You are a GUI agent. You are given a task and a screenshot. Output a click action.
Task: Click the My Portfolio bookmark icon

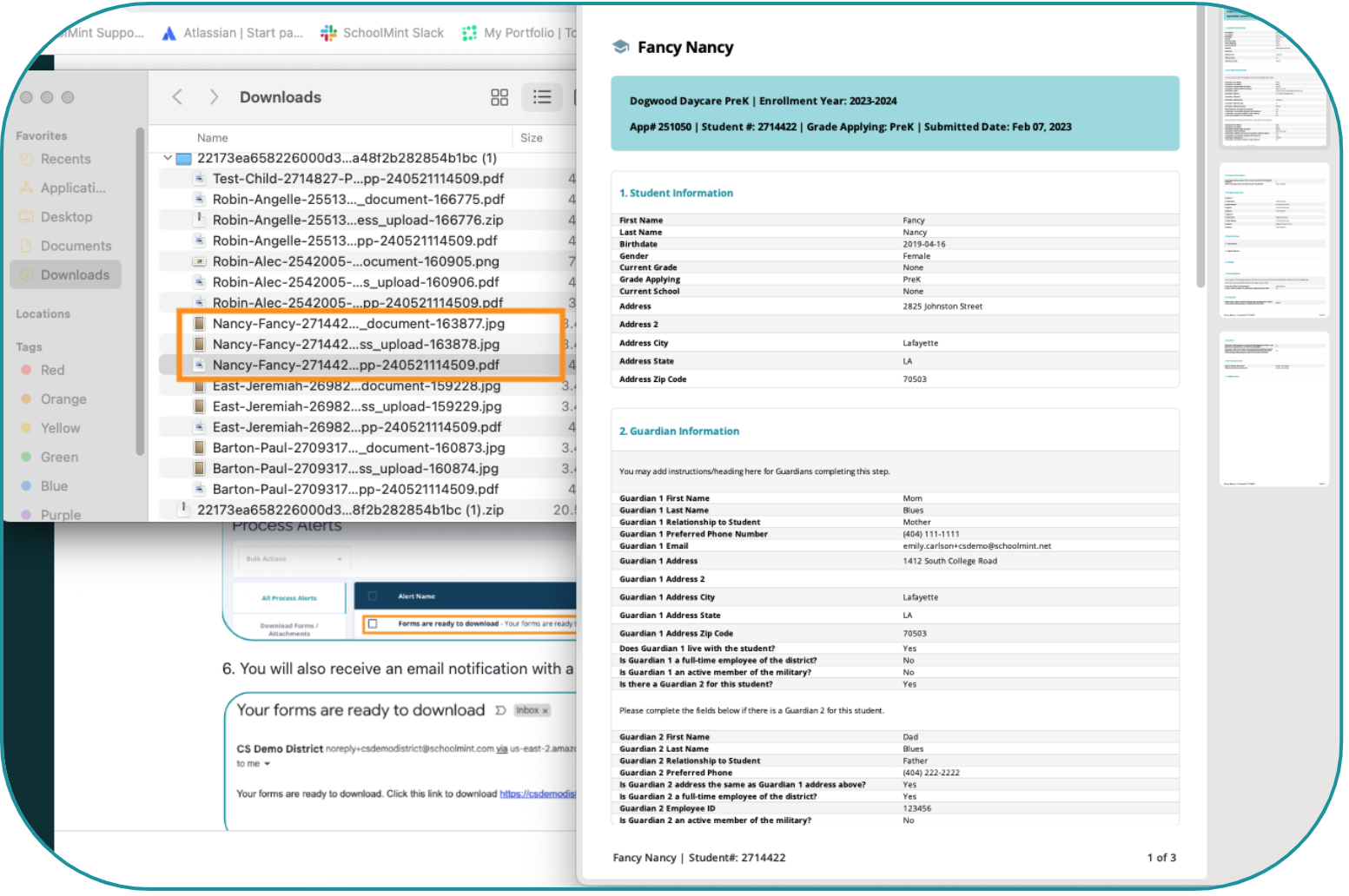469,33
